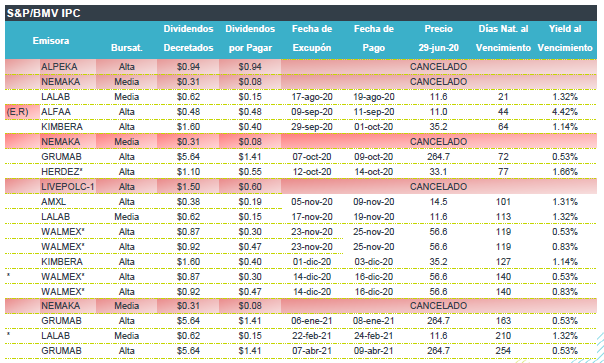Select the LIVEPOLC-1 row name

pos(68,187)
